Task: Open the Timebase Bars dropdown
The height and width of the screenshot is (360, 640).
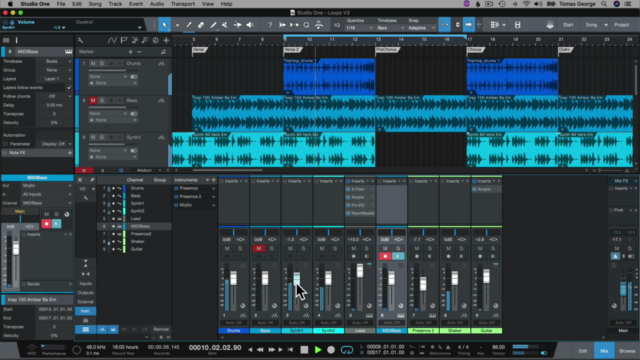Action: click(x=390, y=28)
